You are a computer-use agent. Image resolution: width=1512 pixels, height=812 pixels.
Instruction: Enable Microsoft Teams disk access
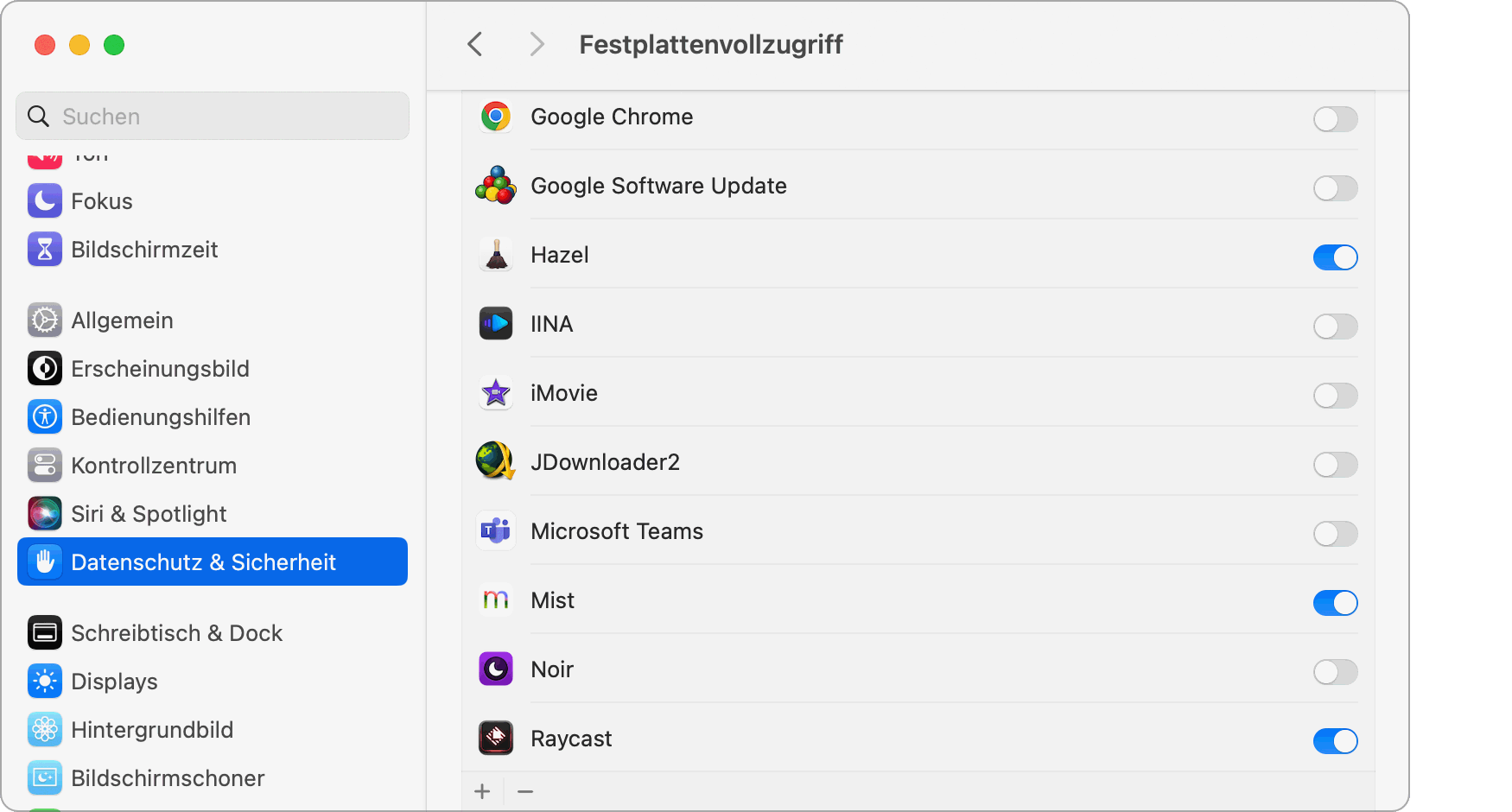pos(1335,534)
